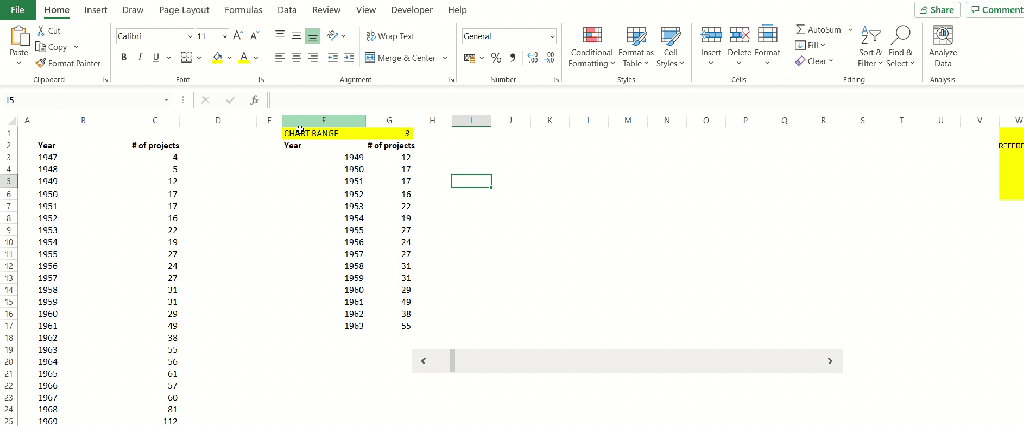The image size is (1024, 426).
Task: Expand the General number format dropdown
Action: coord(552,37)
